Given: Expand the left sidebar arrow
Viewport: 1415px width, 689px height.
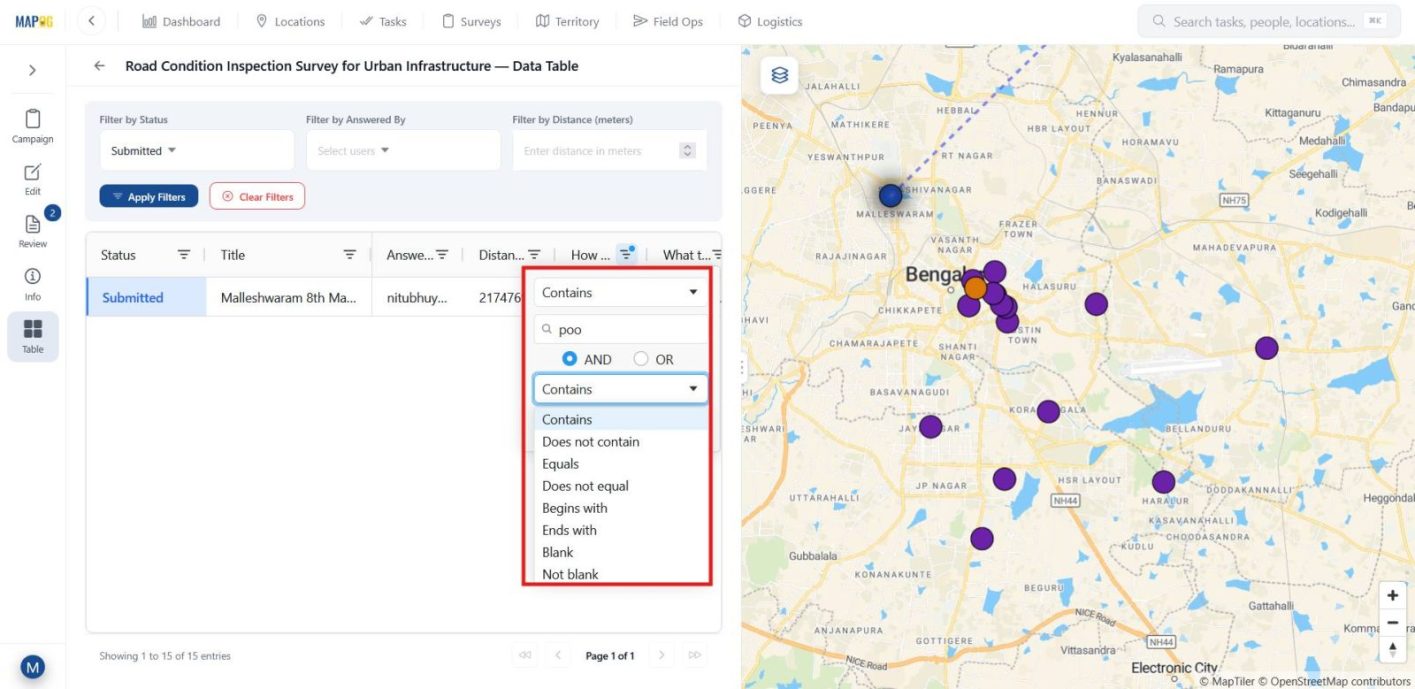Looking at the screenshot, I should 32,70.
